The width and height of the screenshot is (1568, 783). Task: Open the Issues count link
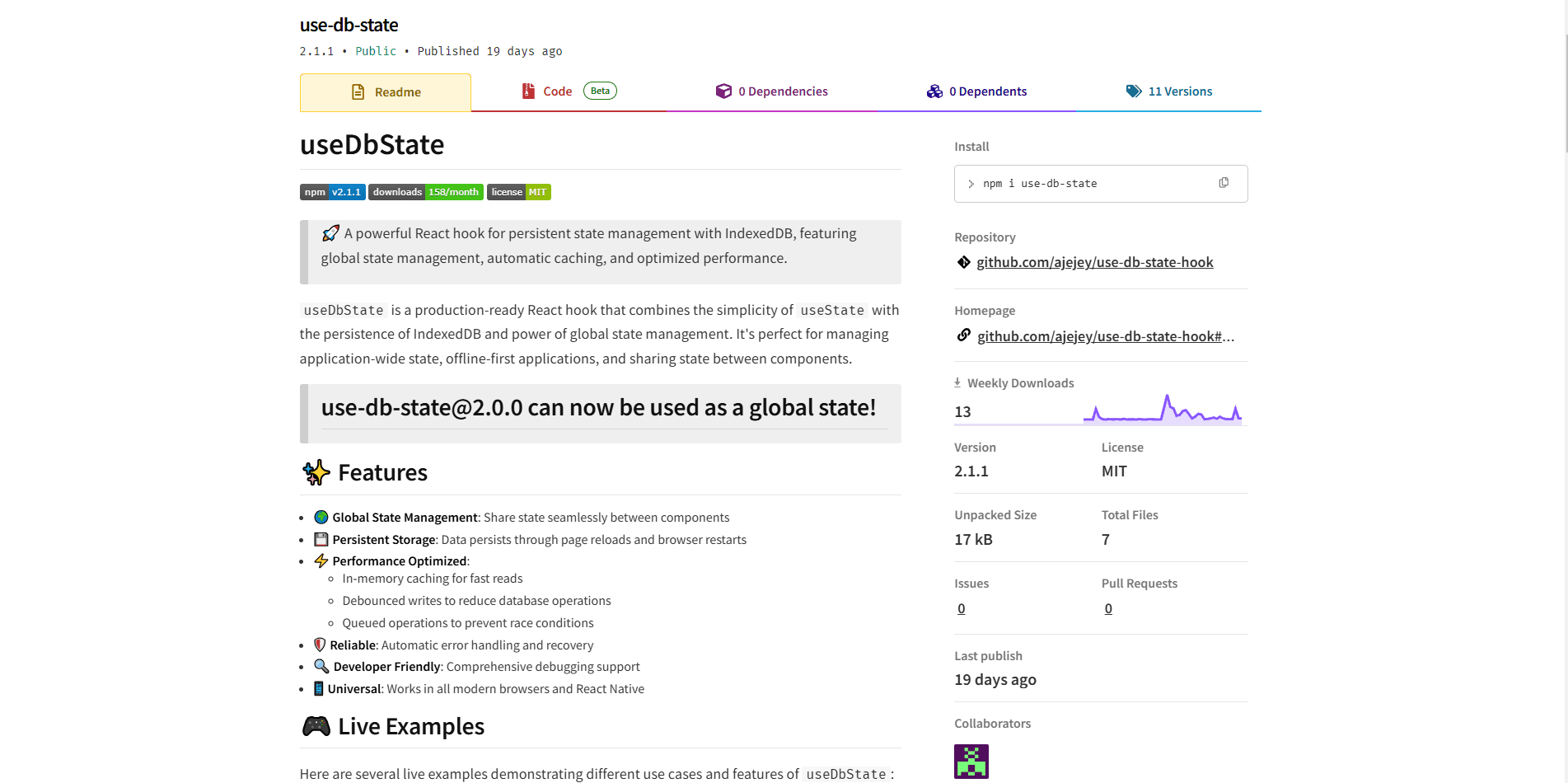tap(961, 608)
